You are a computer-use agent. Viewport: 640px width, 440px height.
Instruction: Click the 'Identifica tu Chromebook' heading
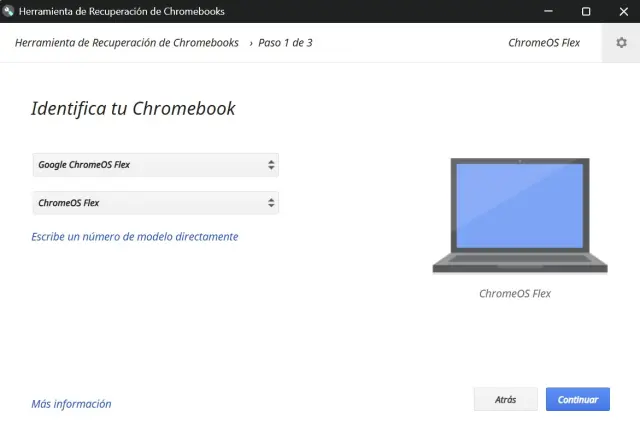click(133, 108)
